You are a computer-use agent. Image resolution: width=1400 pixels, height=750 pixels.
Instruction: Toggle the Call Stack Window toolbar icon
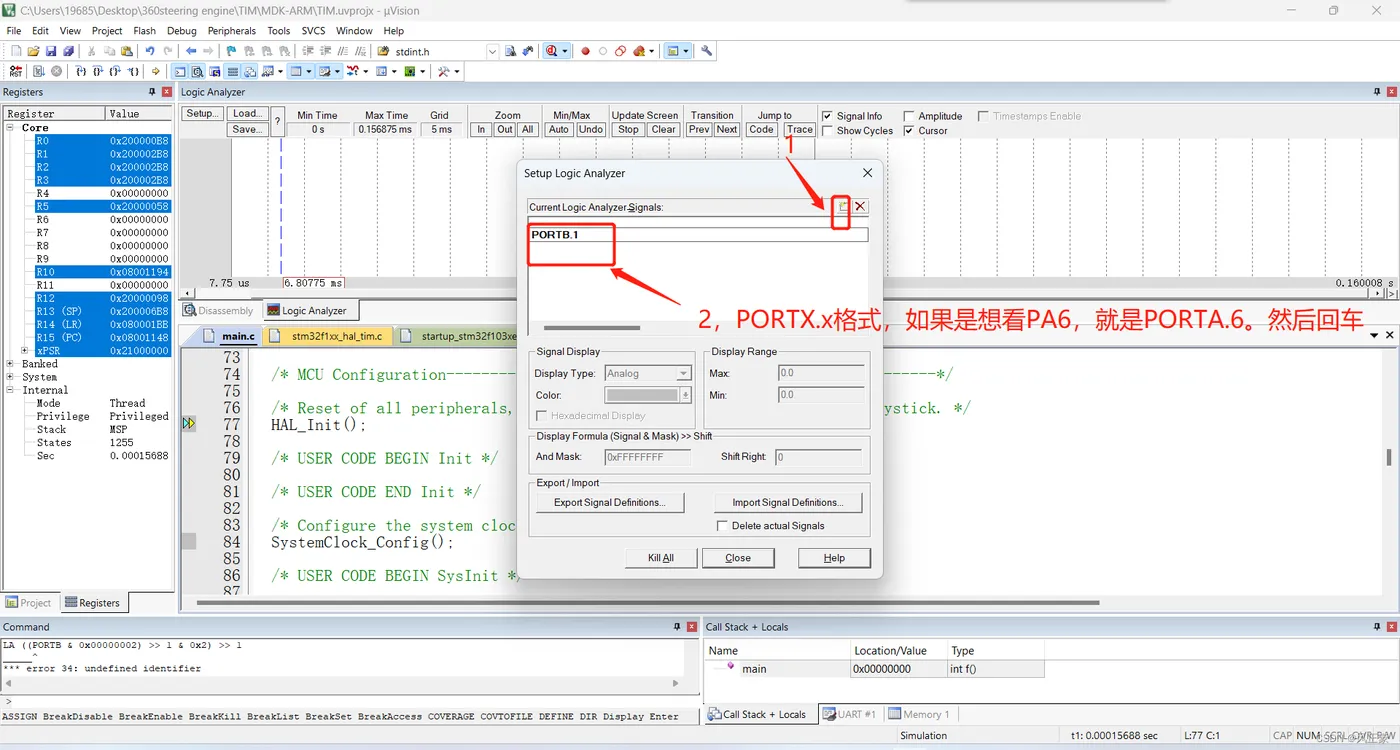click(x=250, y=72)
